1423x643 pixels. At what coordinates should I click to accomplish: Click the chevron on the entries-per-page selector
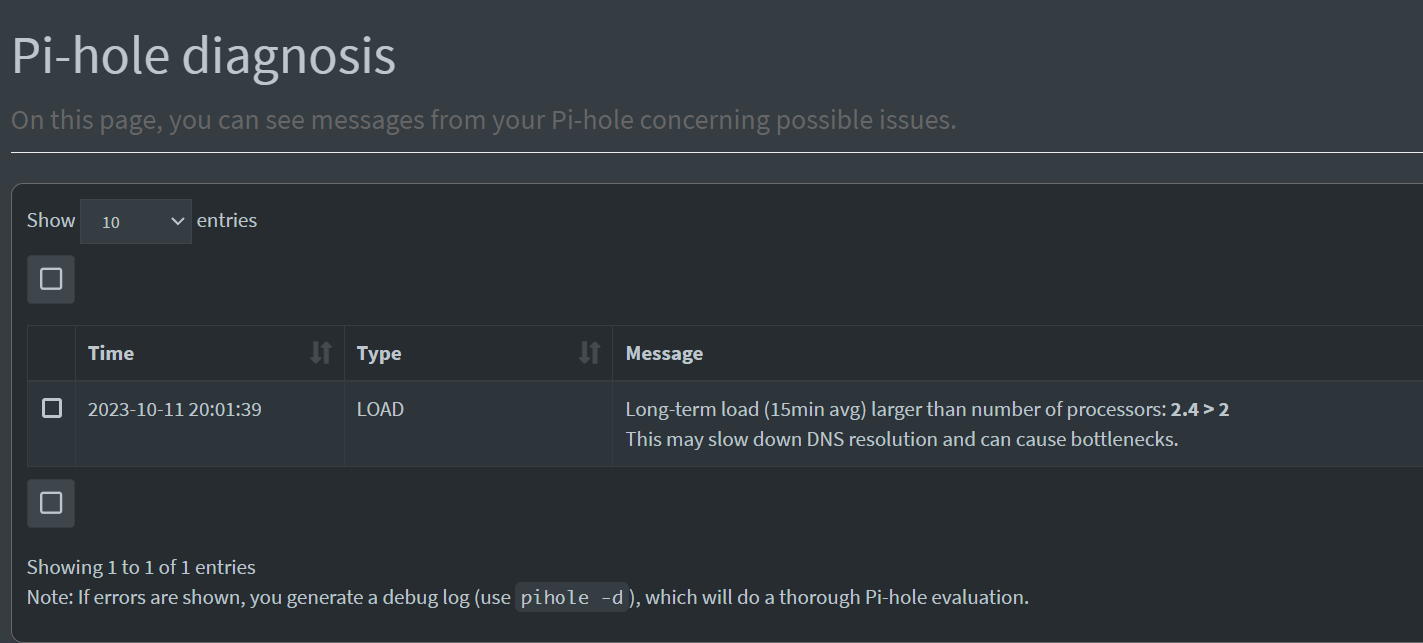point(176,221)
